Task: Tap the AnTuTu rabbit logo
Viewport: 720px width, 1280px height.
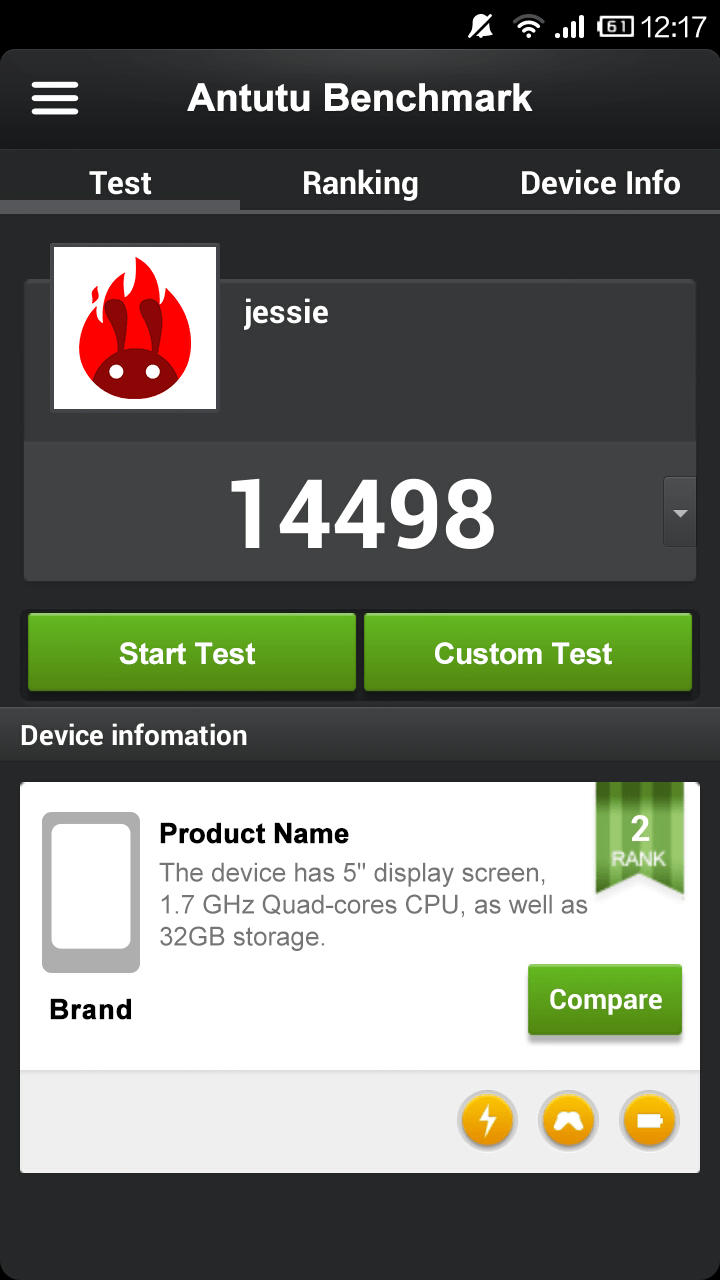Action: click(x=134, y=326)
